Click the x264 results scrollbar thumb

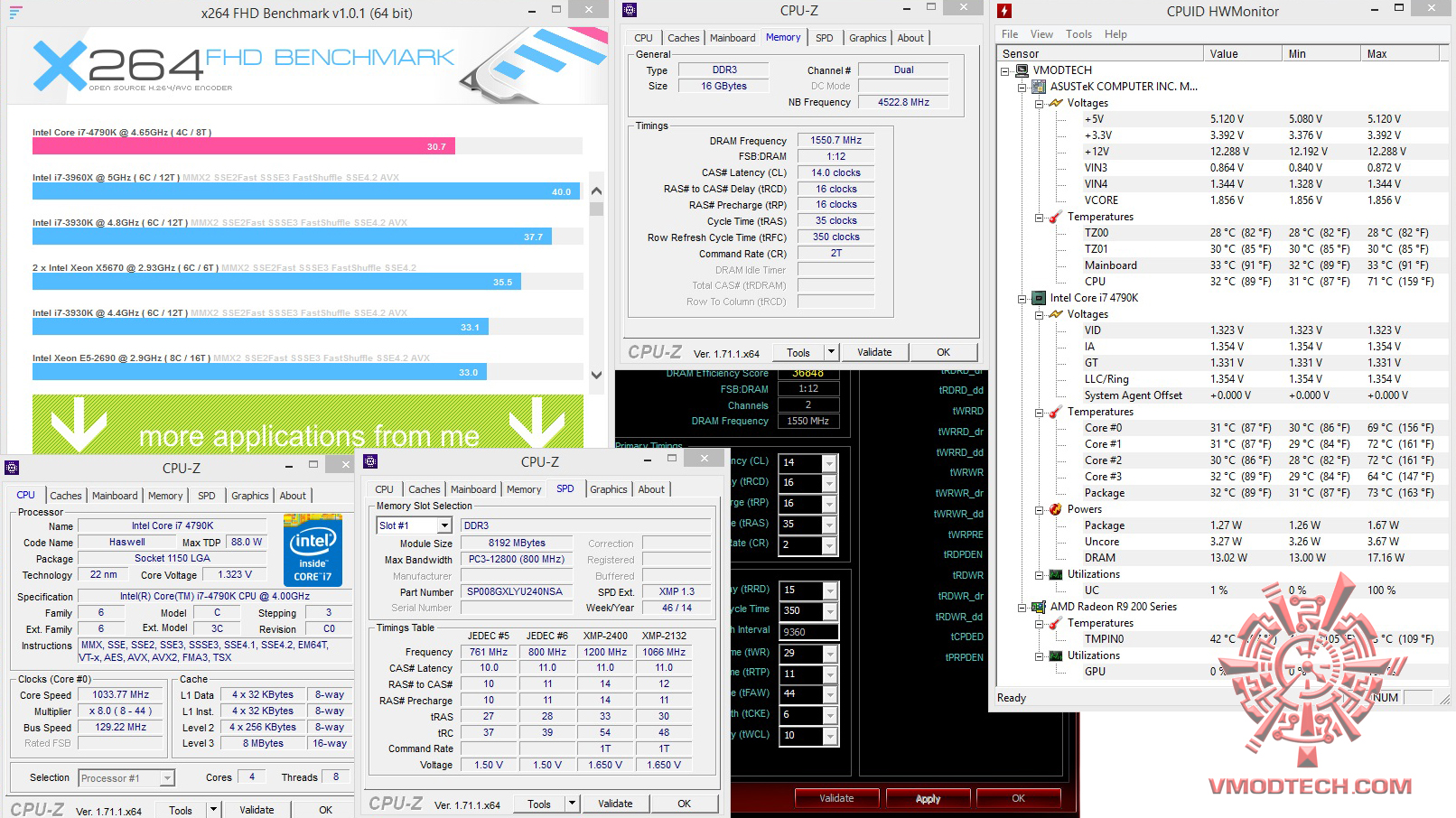(596, 209)
